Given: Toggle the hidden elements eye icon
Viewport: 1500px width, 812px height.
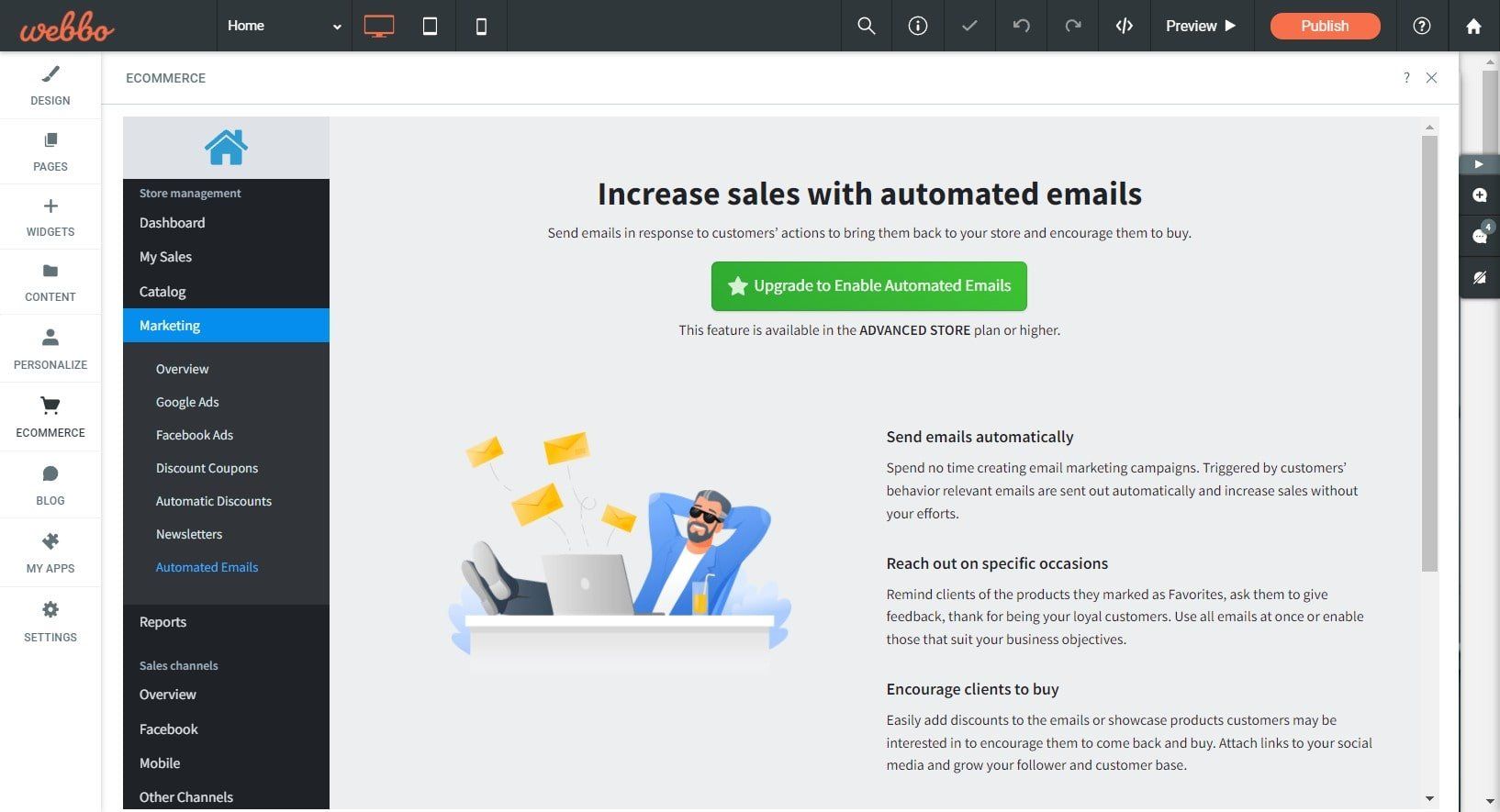Looking at the screenshot, I should 1480,277.
